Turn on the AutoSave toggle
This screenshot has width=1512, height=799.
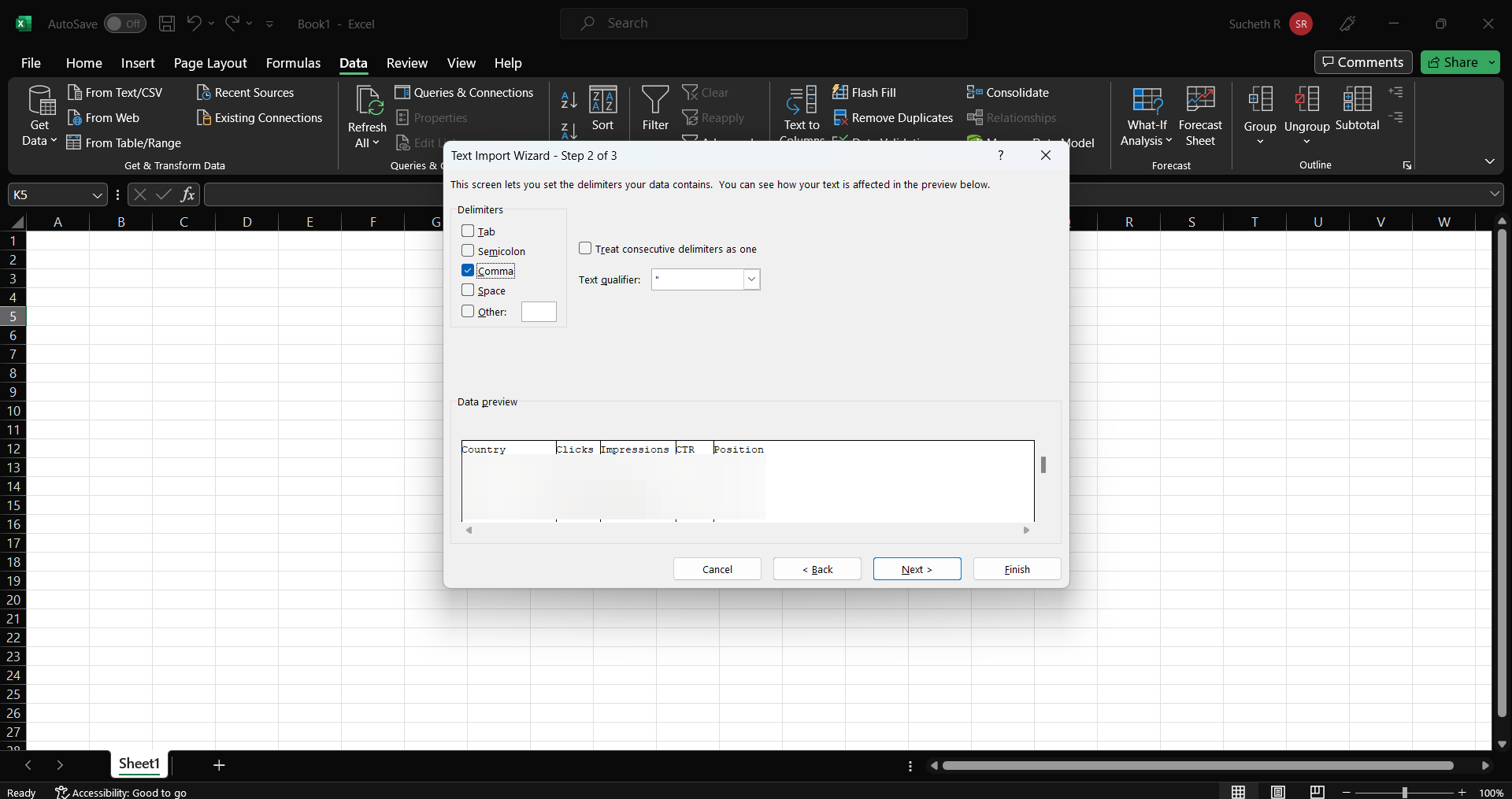pos(124,24)
